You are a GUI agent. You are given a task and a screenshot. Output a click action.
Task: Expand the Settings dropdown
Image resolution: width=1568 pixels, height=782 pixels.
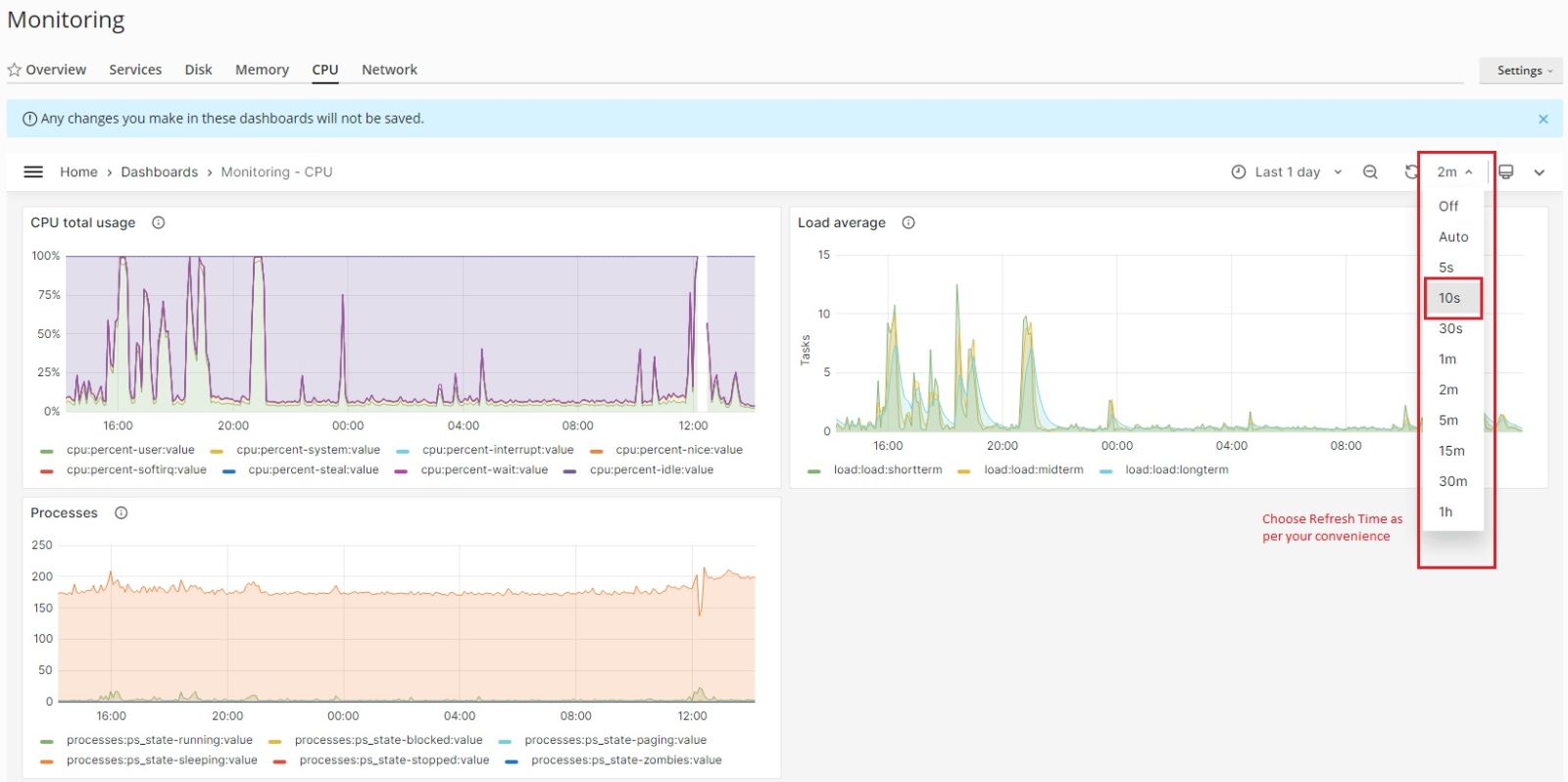[1523, 71]
